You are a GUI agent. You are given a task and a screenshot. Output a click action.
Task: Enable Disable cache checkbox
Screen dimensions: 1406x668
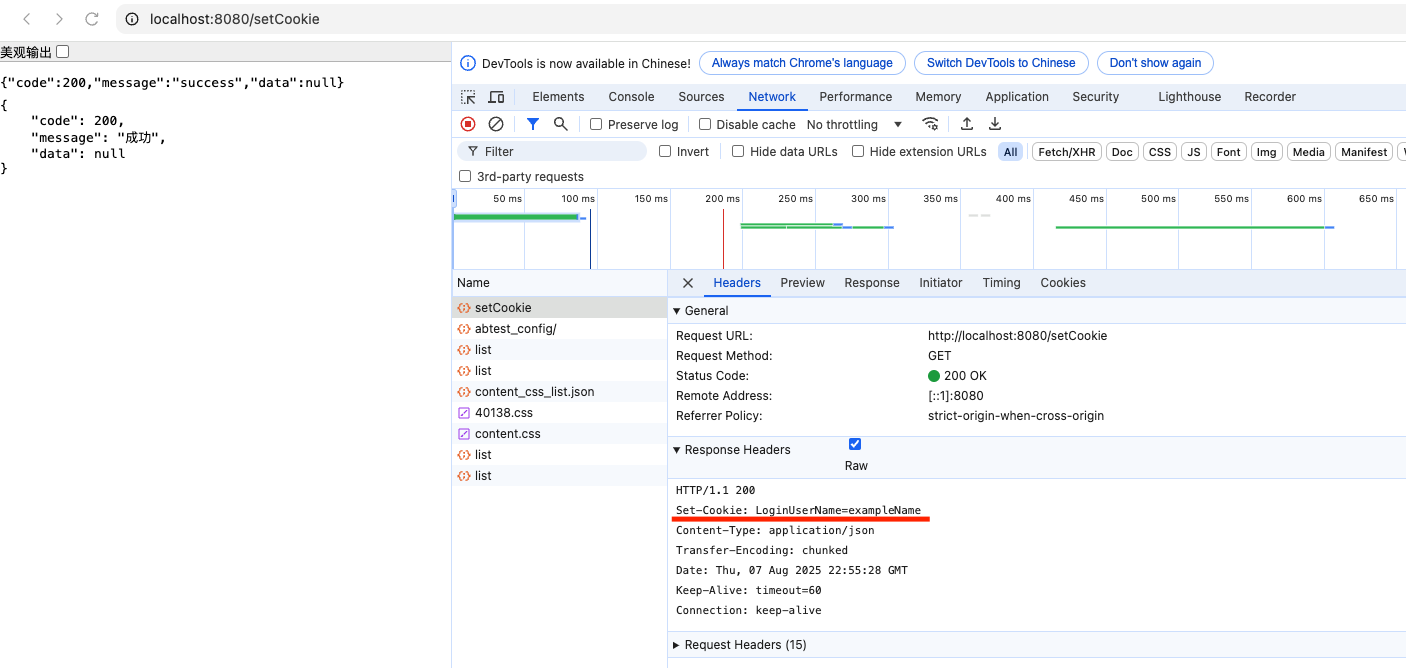pos(705,124)
